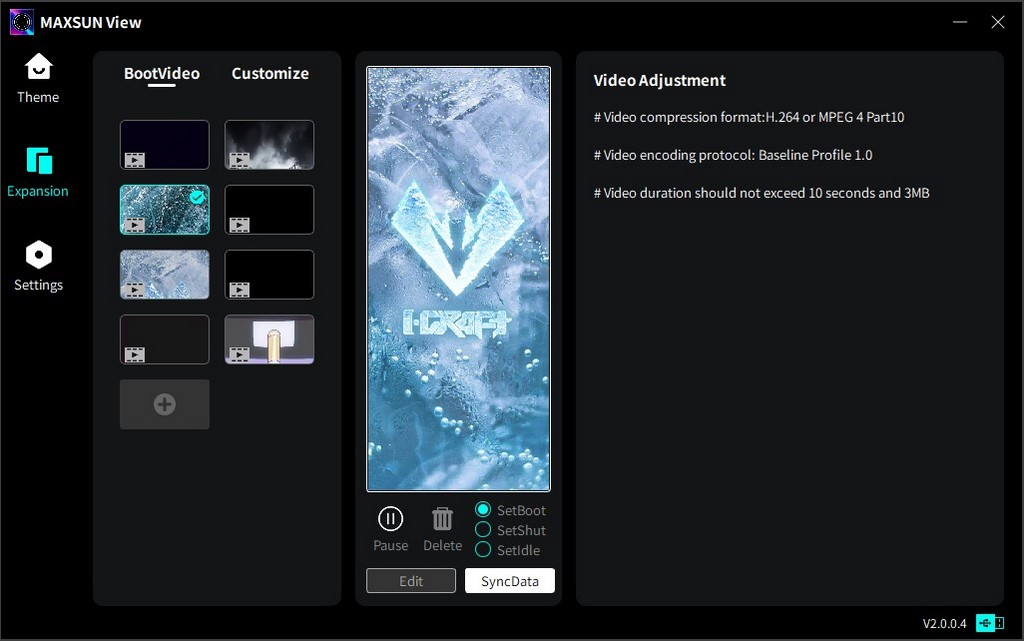Screen dimensions: 1024x641
Task: Switch to the BootVideo tab
Action: click(x=162, y=74)
